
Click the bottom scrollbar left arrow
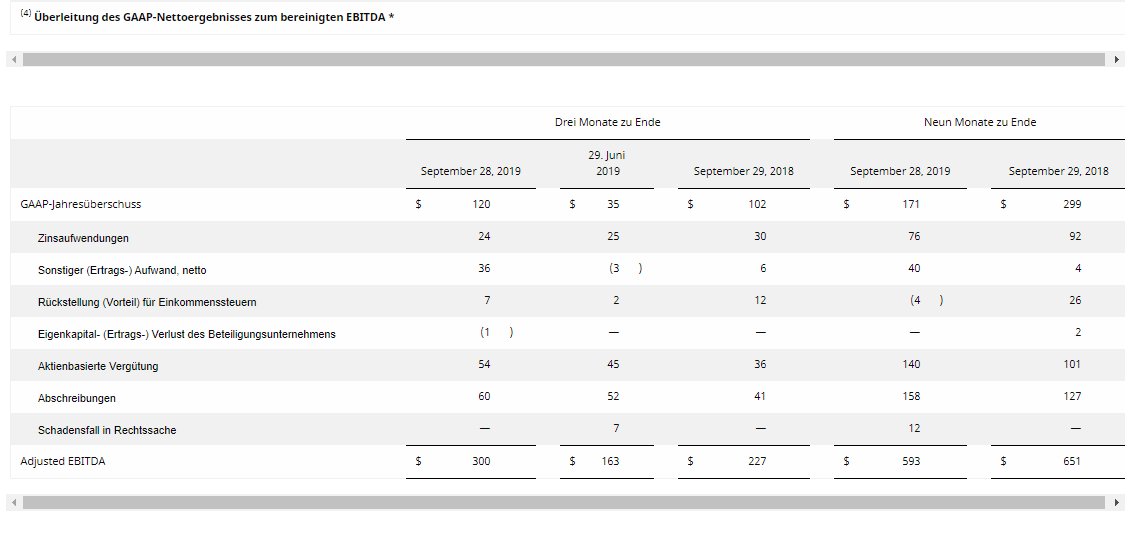coord(14,503)
